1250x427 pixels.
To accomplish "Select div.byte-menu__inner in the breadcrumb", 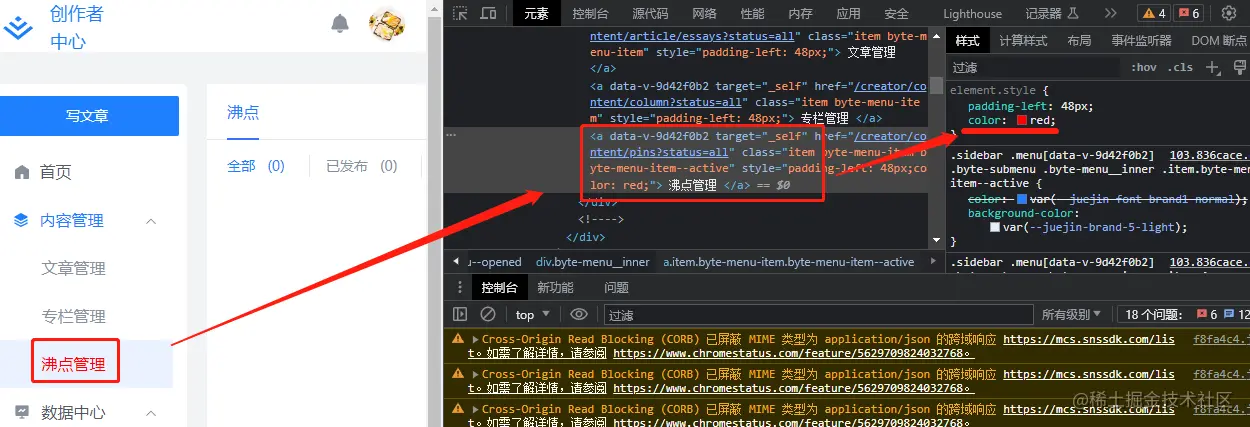I will tap(593, 262).
